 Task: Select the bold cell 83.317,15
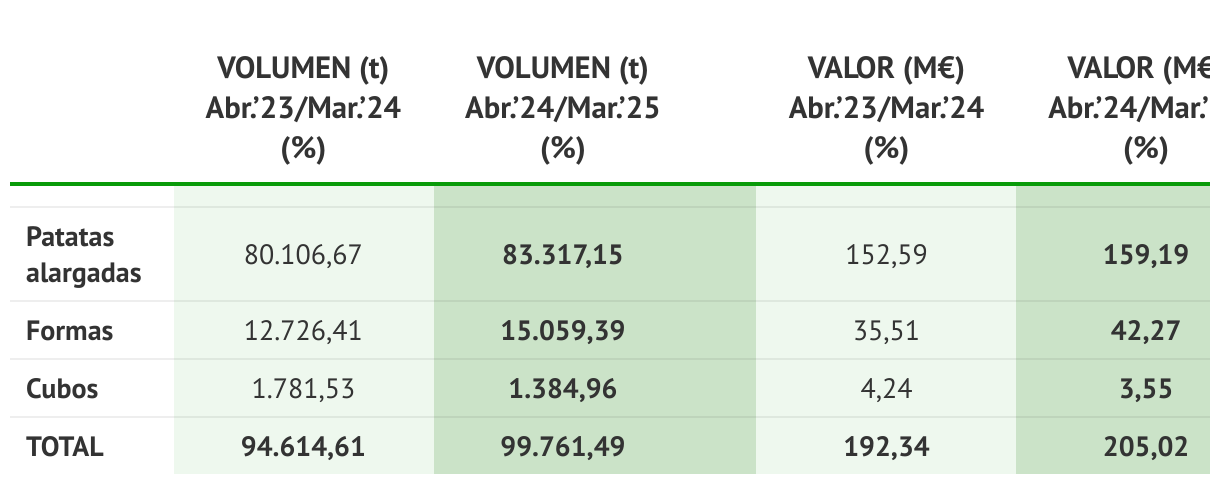tap(562, 254)
